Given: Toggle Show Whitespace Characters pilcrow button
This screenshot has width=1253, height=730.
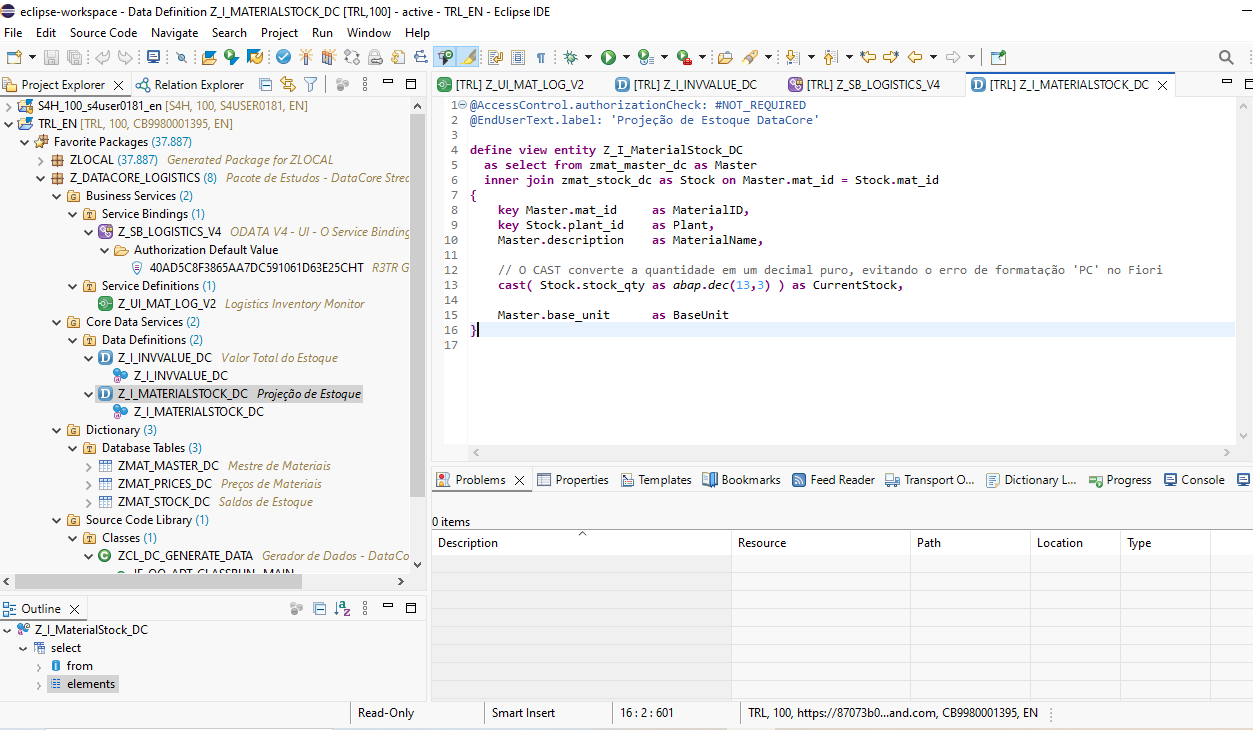Looking at the screenshot, I should pyautogui.click(x=541, y=57).
